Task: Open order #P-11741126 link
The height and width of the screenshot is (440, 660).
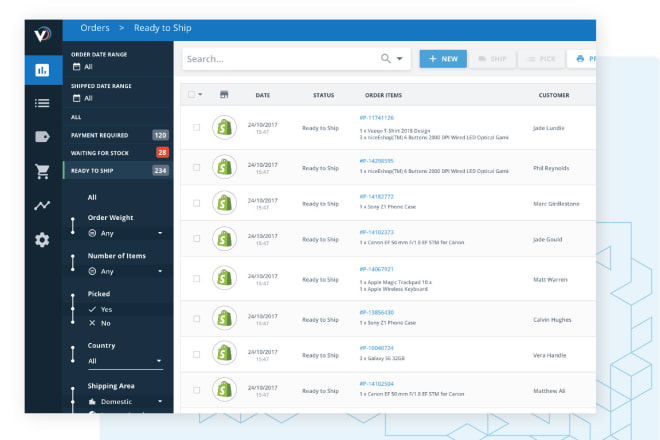Action: tap(376, 117)
